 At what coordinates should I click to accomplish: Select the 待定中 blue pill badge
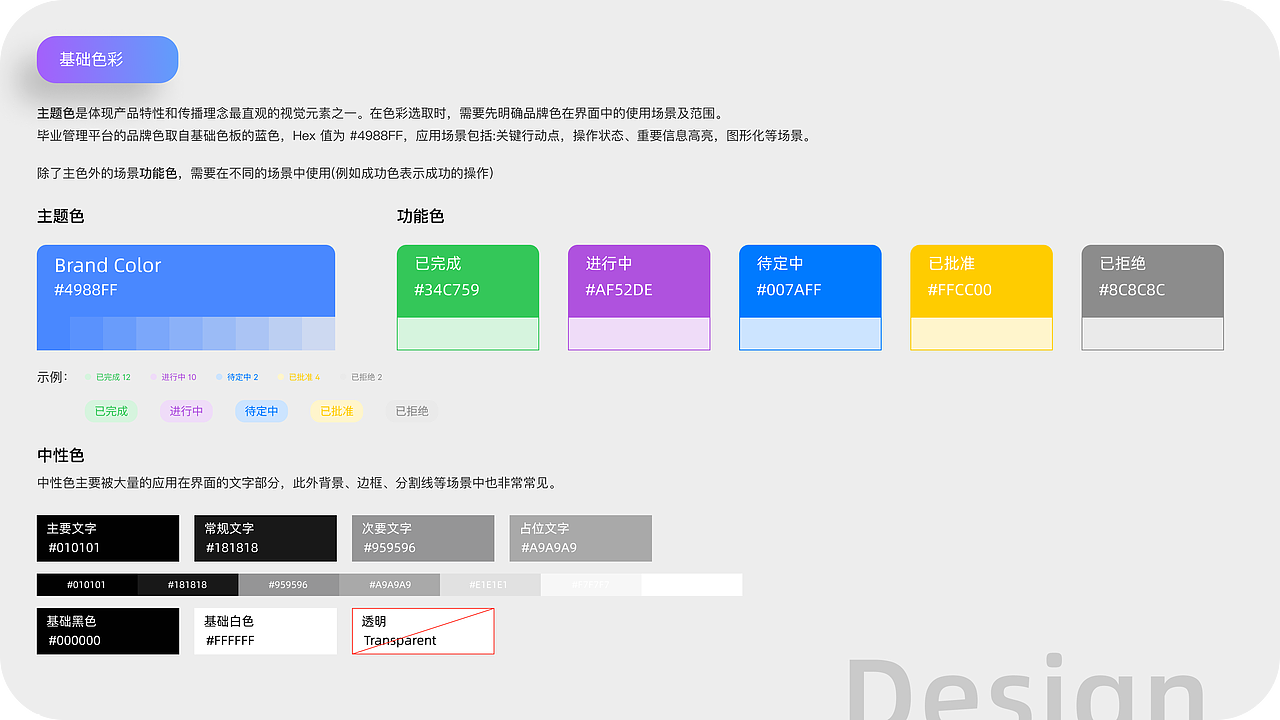click(x=261, y=410)
